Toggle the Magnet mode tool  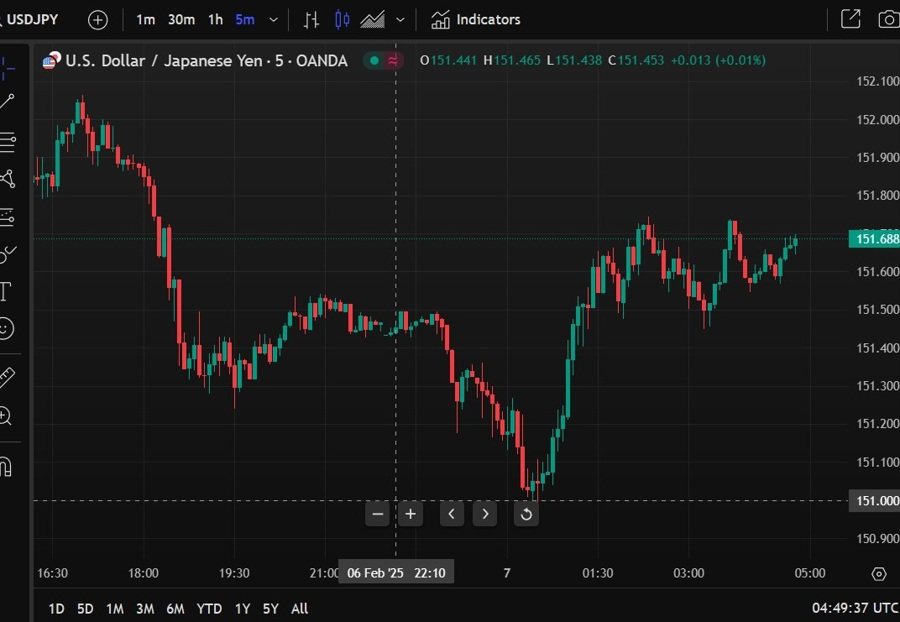pos(6,466)
